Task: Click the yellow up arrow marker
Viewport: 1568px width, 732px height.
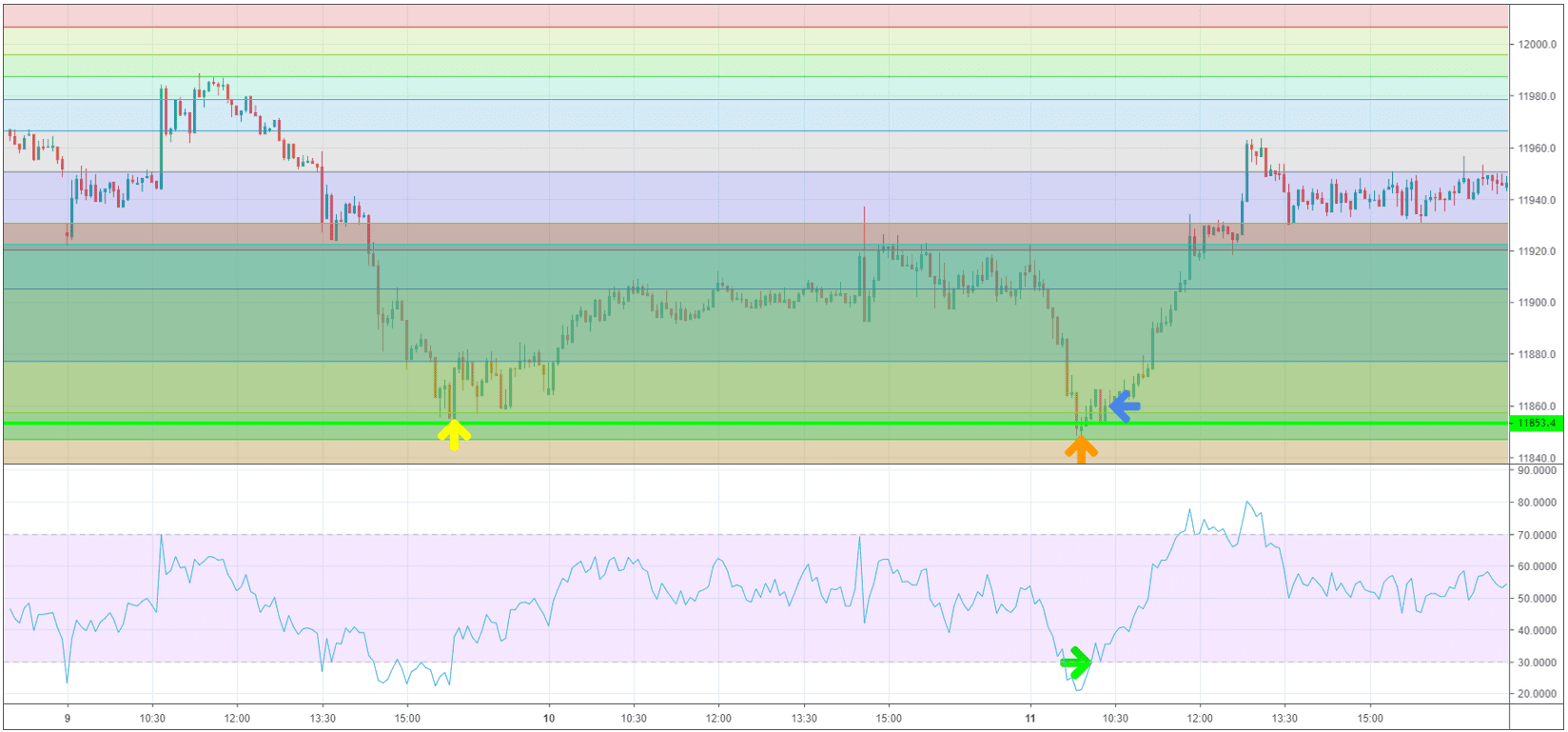Action: coord(454,435)
